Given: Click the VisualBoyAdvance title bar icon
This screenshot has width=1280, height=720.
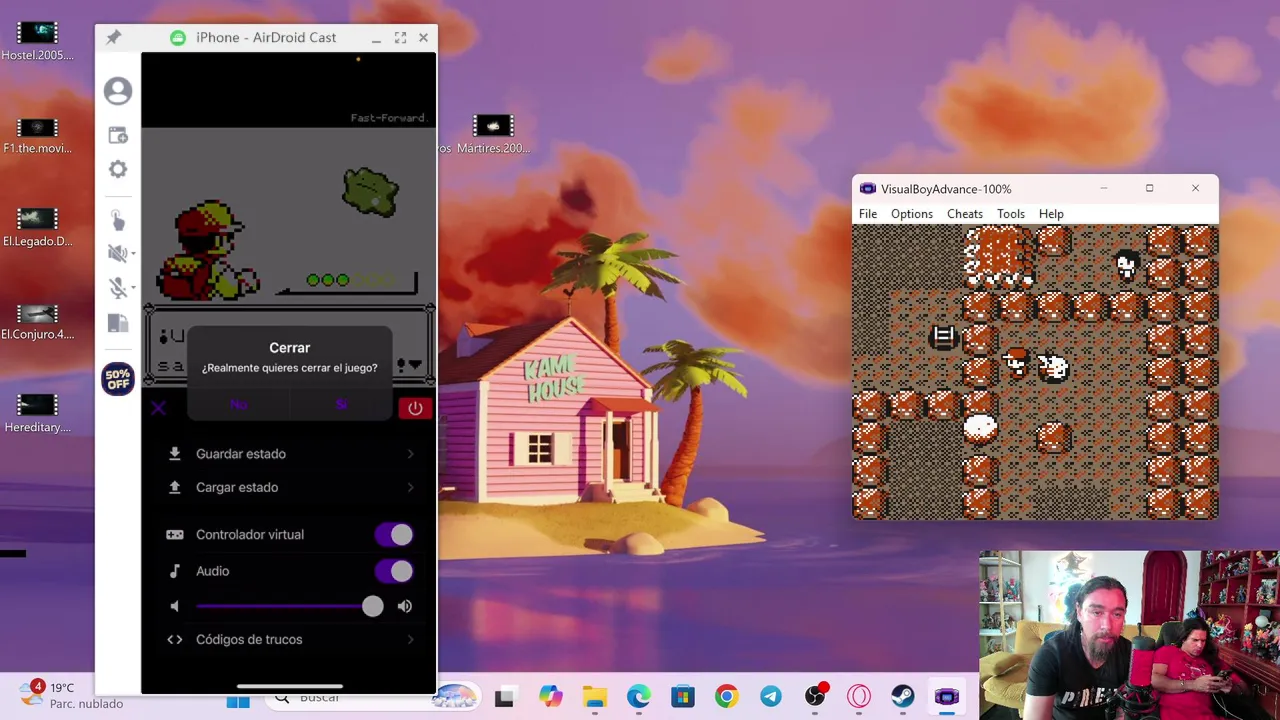Looking at the screenshot, I should coord(868,189).
